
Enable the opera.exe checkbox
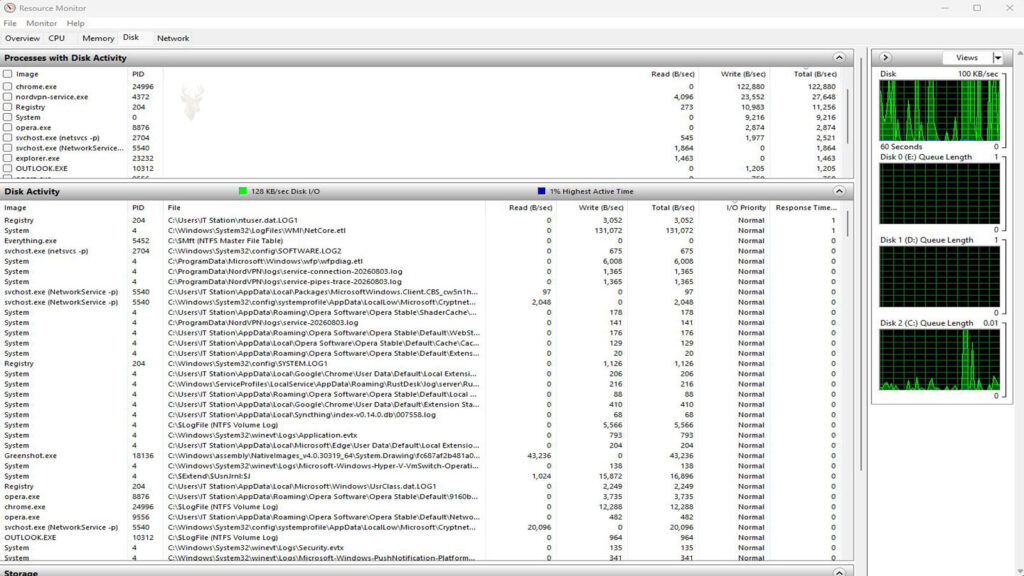(8, 127)
